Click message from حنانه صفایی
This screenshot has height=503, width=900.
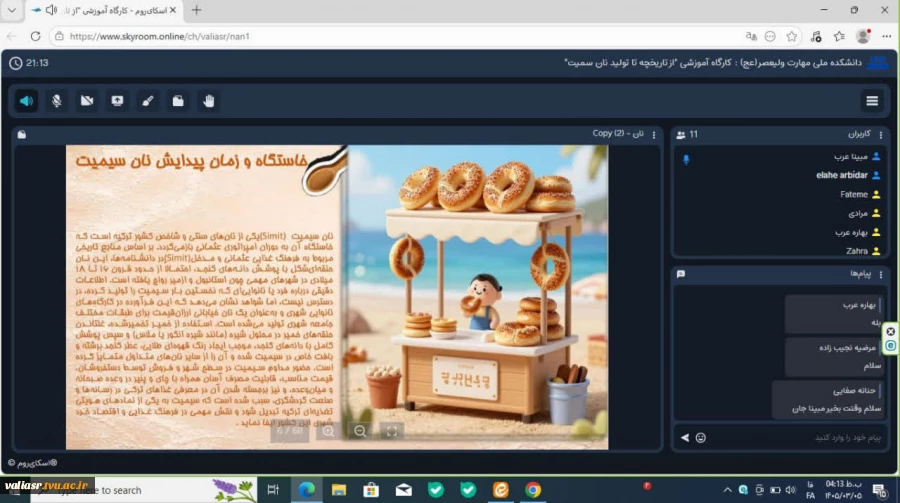click(827, 399)
